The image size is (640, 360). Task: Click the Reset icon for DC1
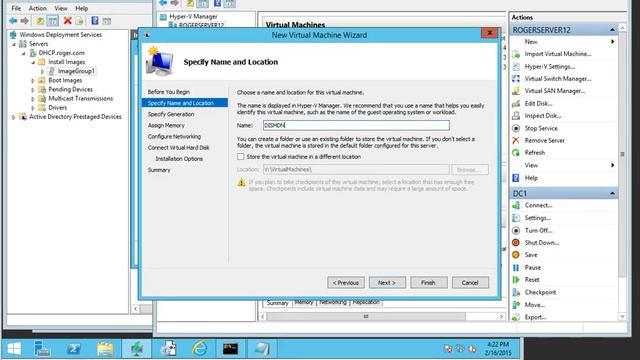click(x=516, y=280)
